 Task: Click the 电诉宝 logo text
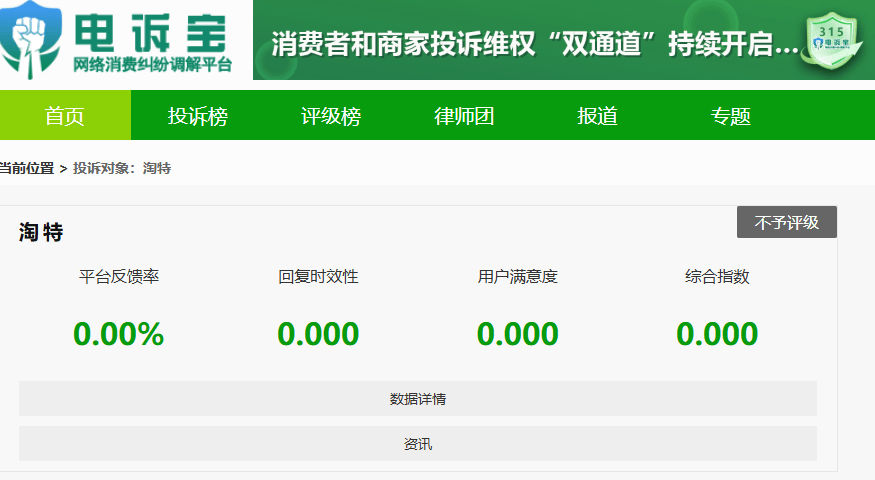(x=152, y=30)
